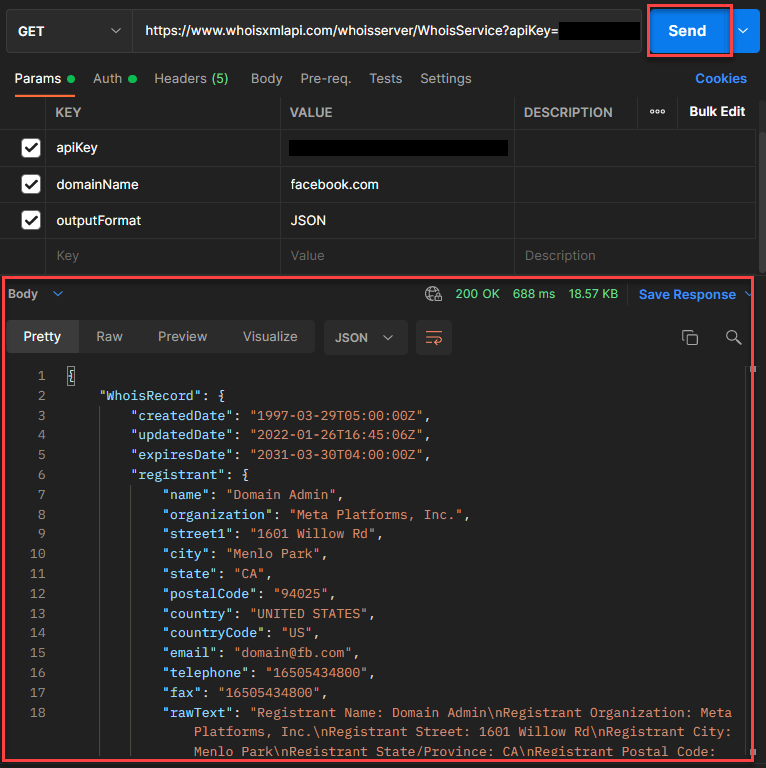
Task: Click the params table vertical scrollbar
Action: coord(762,201)
